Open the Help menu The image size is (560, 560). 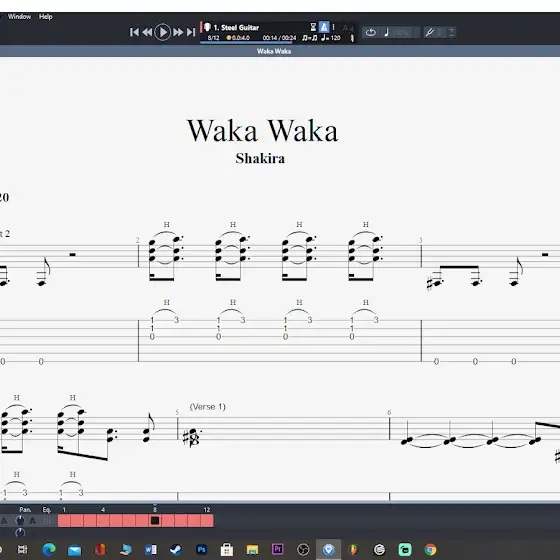coord(45,16)
